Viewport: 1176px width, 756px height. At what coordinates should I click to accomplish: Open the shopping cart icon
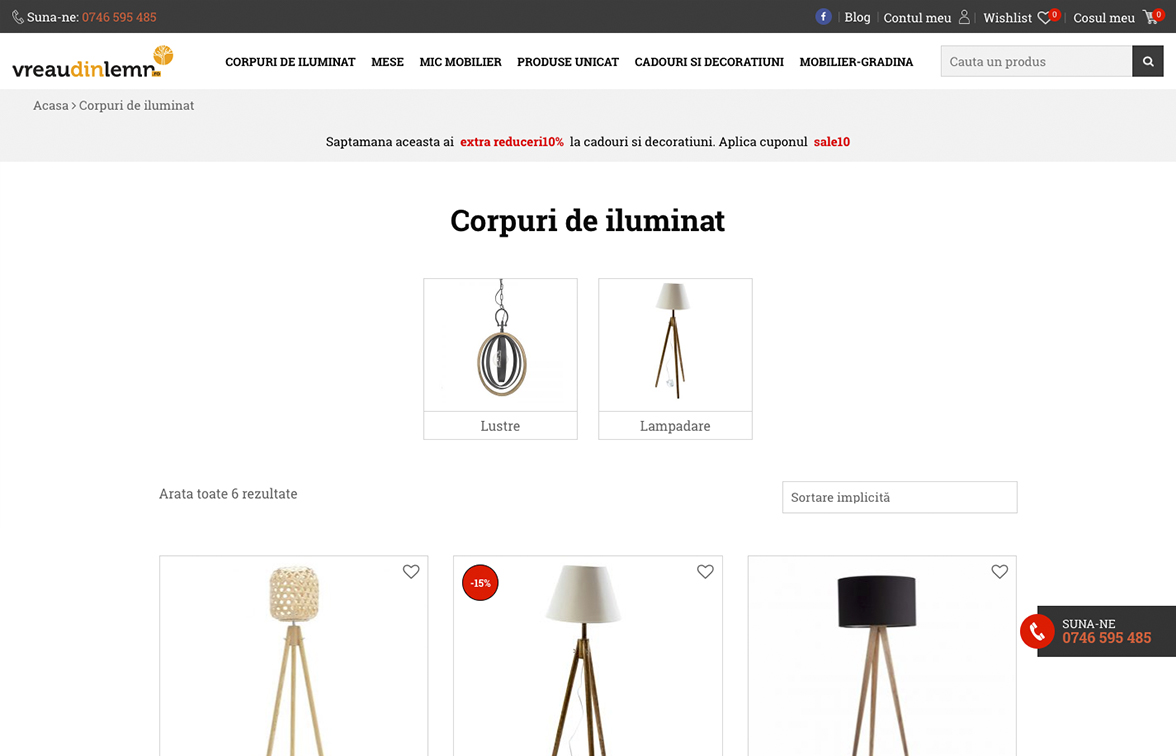click(1150, 17)
